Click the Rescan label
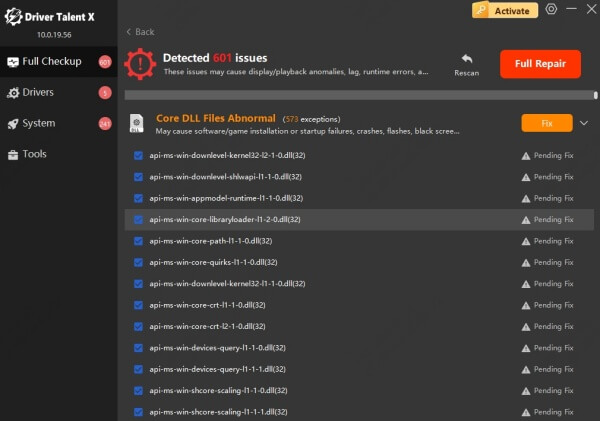The width and height of the screenshot is (600, 421). point(466,73)
